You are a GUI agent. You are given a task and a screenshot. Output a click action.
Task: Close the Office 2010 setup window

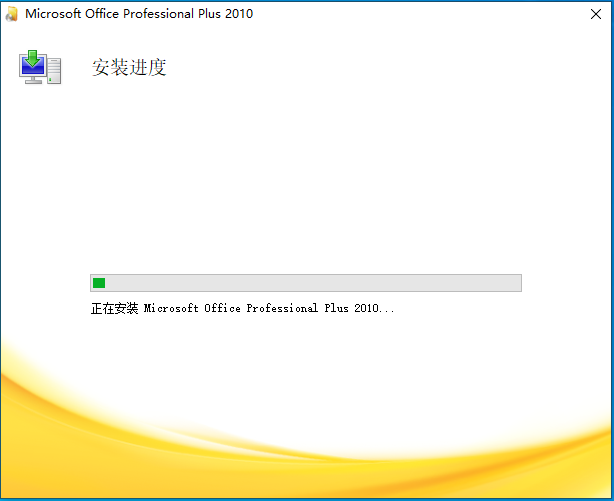(596, 14)
